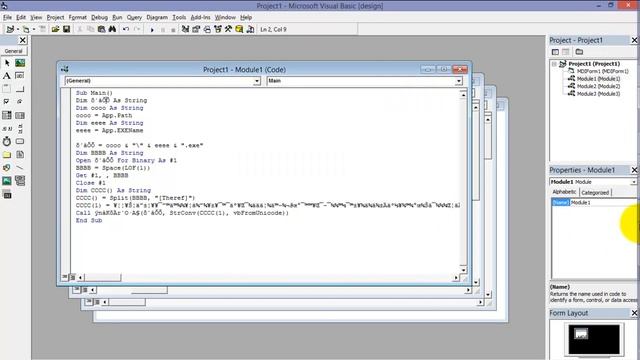Viewport: 640px width, 360px height.
Task: Open the Debug menu
Action: coord(99,17)
